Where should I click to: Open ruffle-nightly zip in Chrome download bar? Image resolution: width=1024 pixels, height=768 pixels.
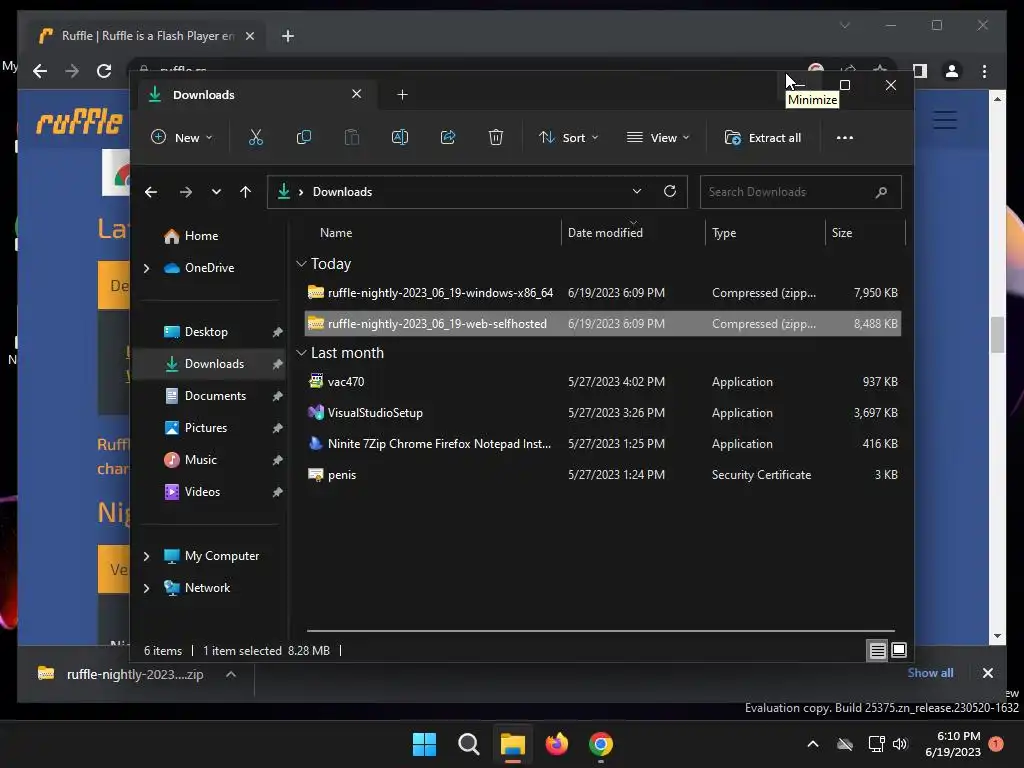click(x=121, y=674)
